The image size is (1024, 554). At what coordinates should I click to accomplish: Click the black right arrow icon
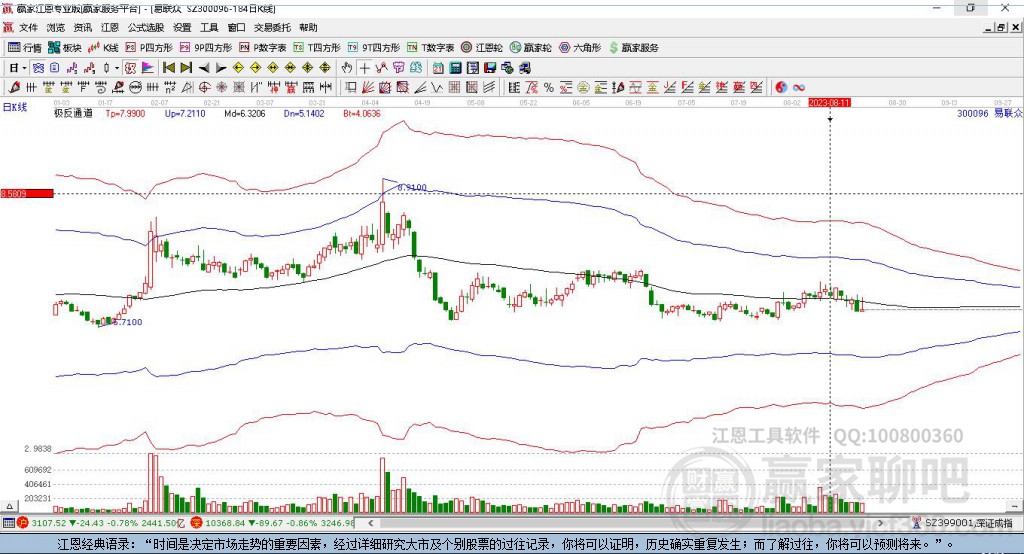[x=221, y=68]
